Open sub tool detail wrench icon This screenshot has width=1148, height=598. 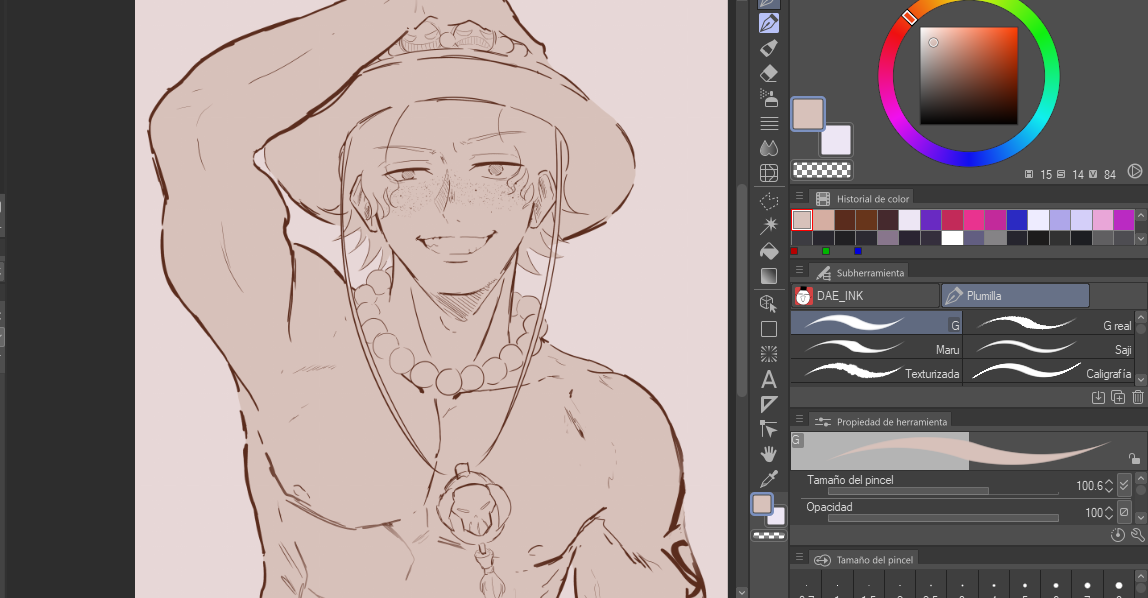pos(1138,535)
